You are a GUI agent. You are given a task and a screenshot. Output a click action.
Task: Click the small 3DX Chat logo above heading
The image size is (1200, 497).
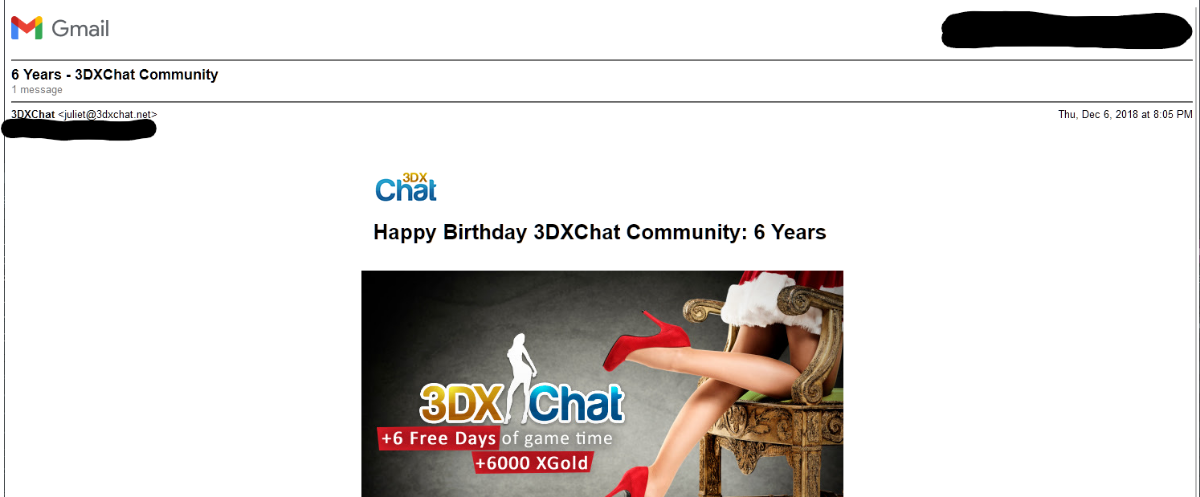point(406,186)
